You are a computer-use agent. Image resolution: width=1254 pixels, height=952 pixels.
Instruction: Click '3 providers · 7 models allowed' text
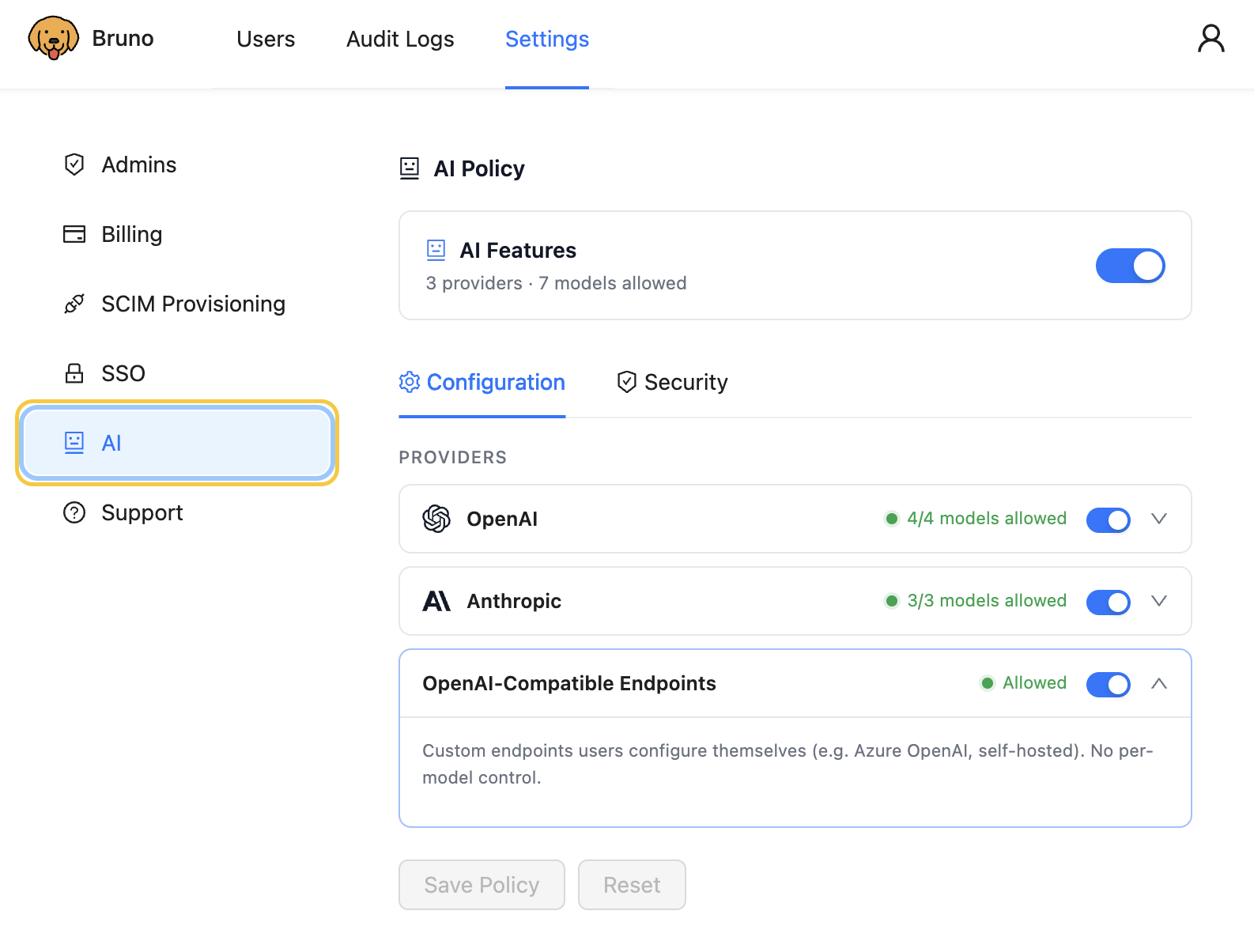556,283
